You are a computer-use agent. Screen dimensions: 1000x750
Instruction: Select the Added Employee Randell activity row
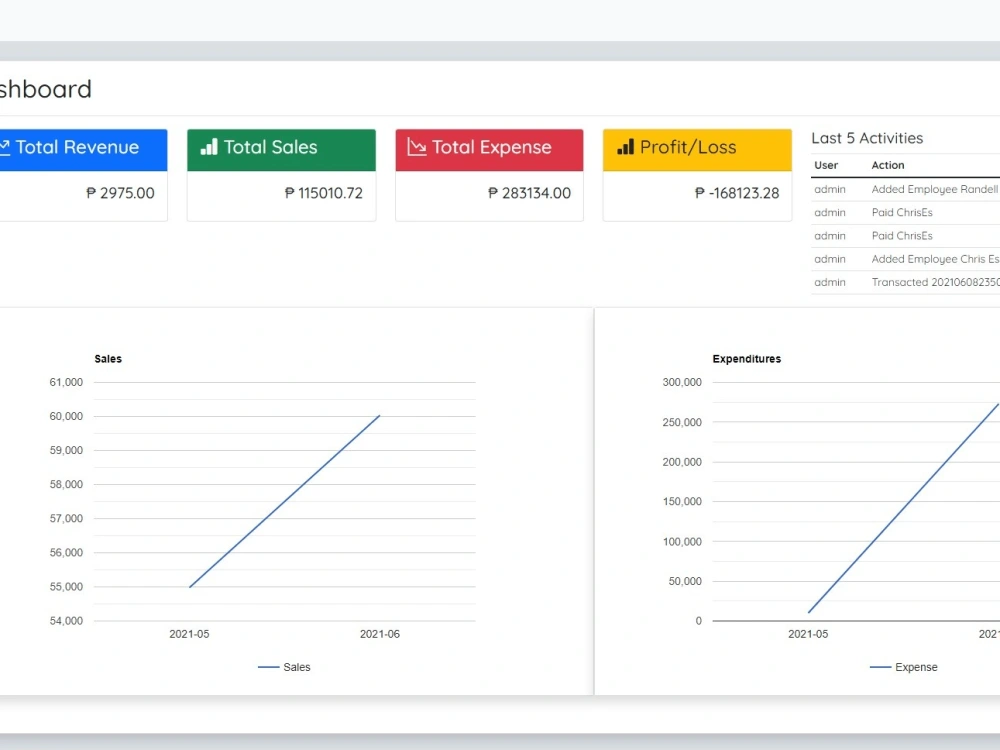tap(906, 189)
